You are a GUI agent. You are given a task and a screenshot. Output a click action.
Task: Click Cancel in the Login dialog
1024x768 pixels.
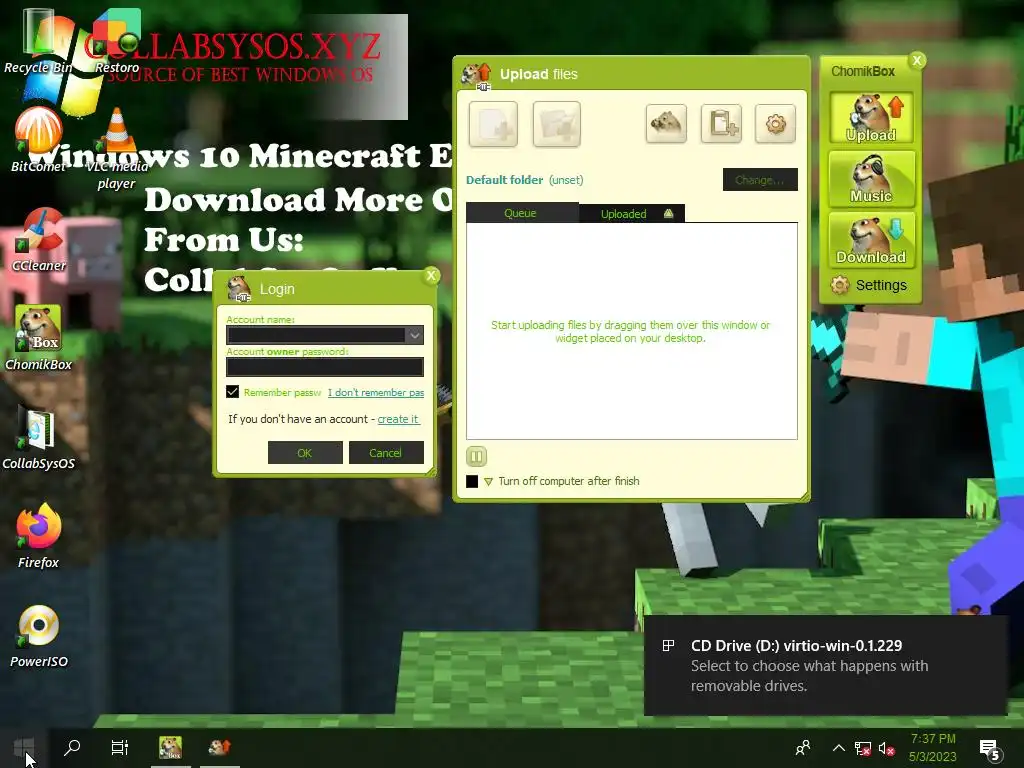point(386,453)
